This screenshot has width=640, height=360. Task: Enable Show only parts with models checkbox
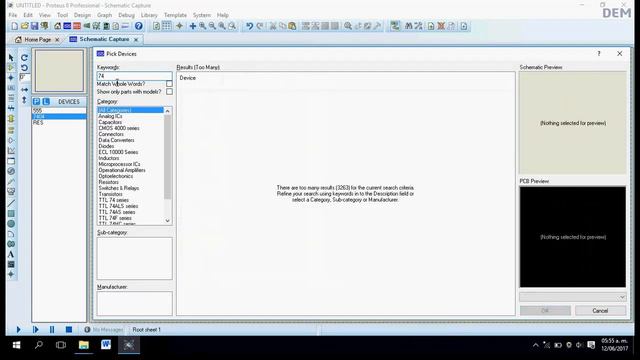coord(169,92)
